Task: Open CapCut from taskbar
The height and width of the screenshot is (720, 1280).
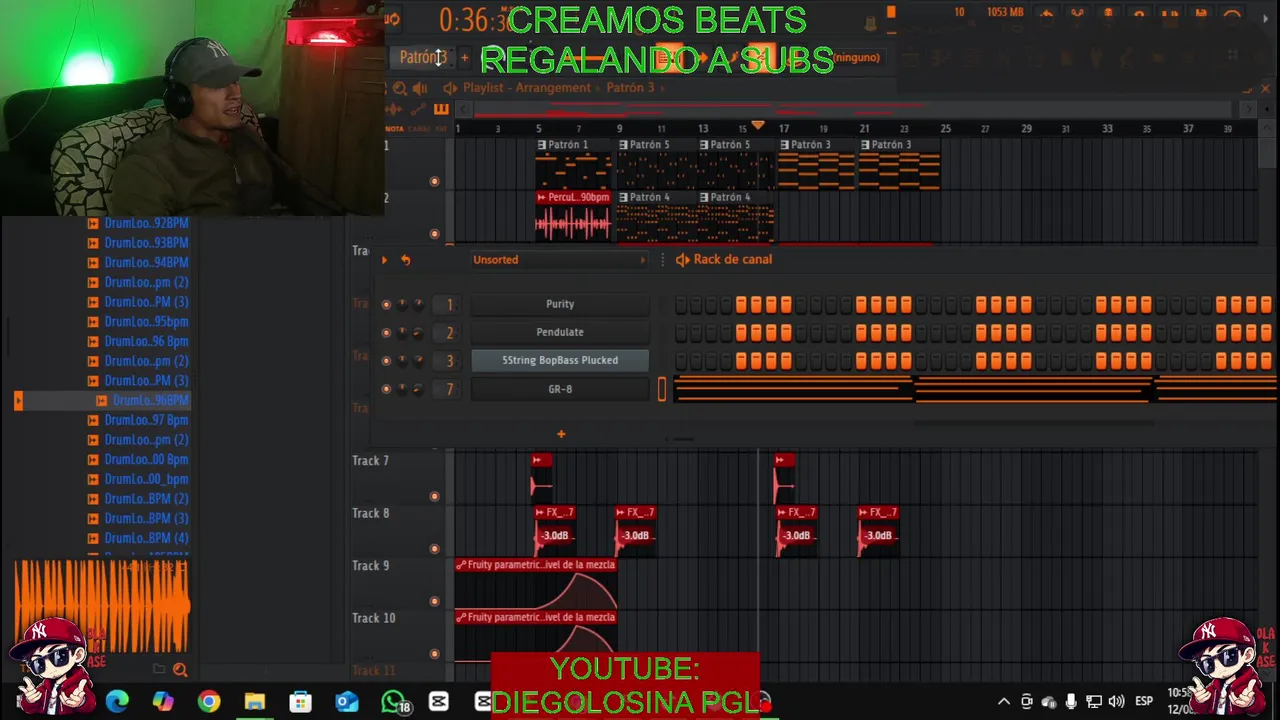Action: (439, 702)
